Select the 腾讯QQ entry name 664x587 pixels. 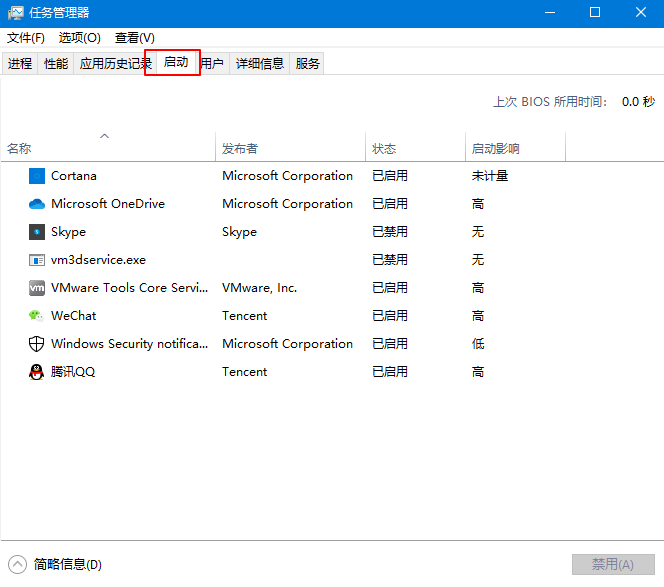click(x=73, y=372)
